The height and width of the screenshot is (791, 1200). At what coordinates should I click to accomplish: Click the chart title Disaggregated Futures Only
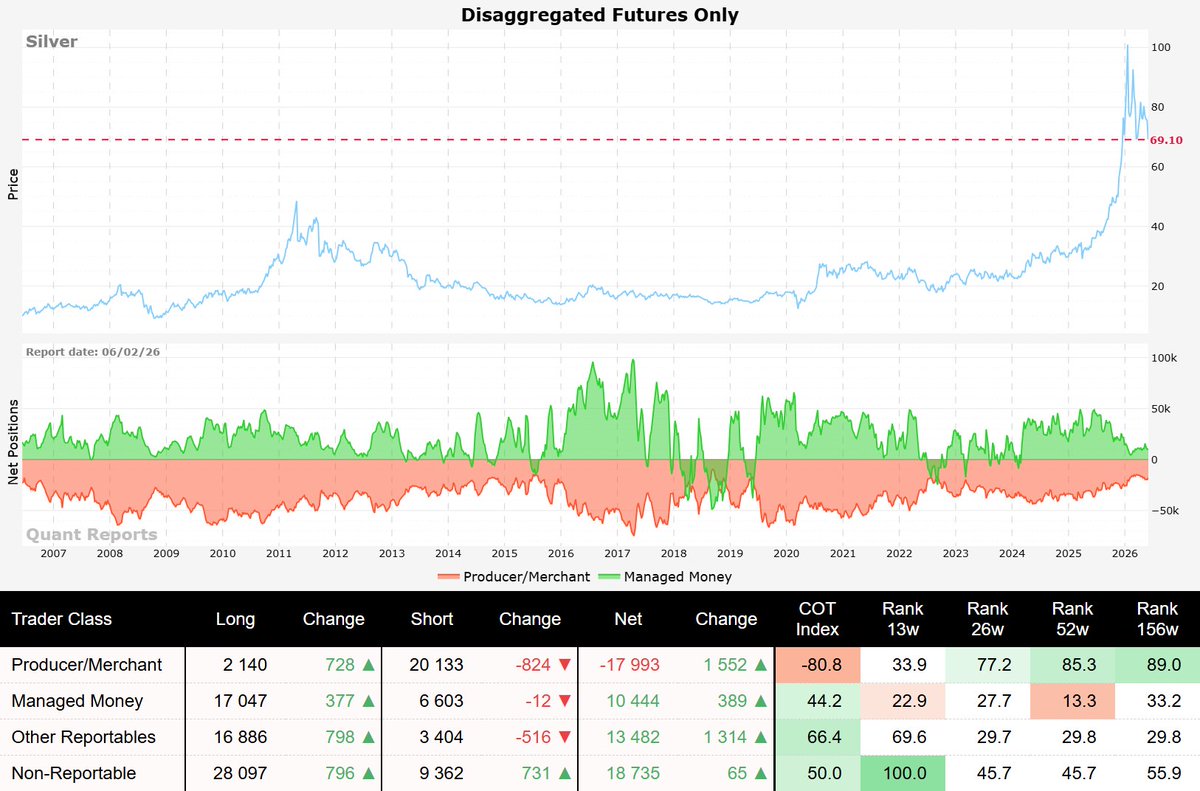pyautogui.click(x=600, y=14)
